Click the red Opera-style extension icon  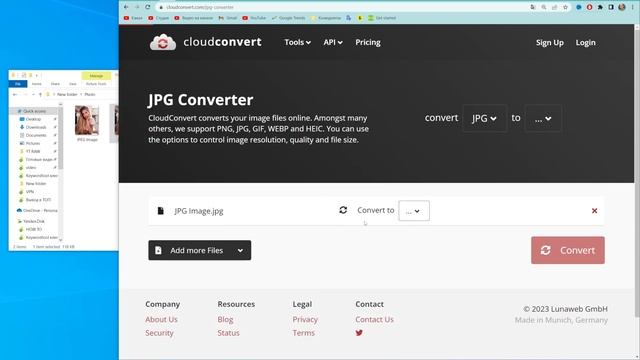[589, 7]
